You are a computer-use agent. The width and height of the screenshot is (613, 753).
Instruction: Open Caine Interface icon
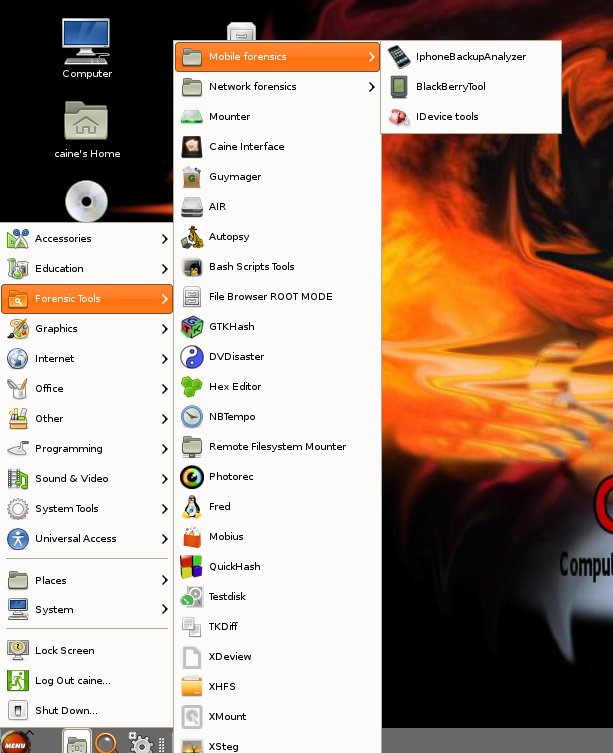[192, 146]
